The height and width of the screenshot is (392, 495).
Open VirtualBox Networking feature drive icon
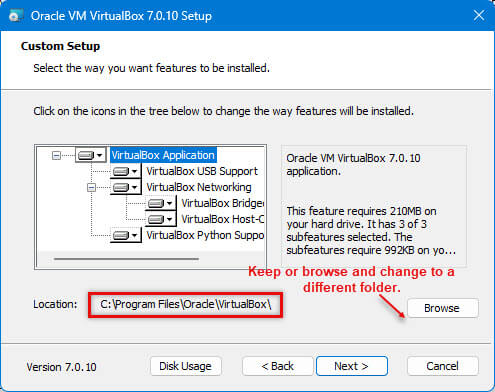125,187
